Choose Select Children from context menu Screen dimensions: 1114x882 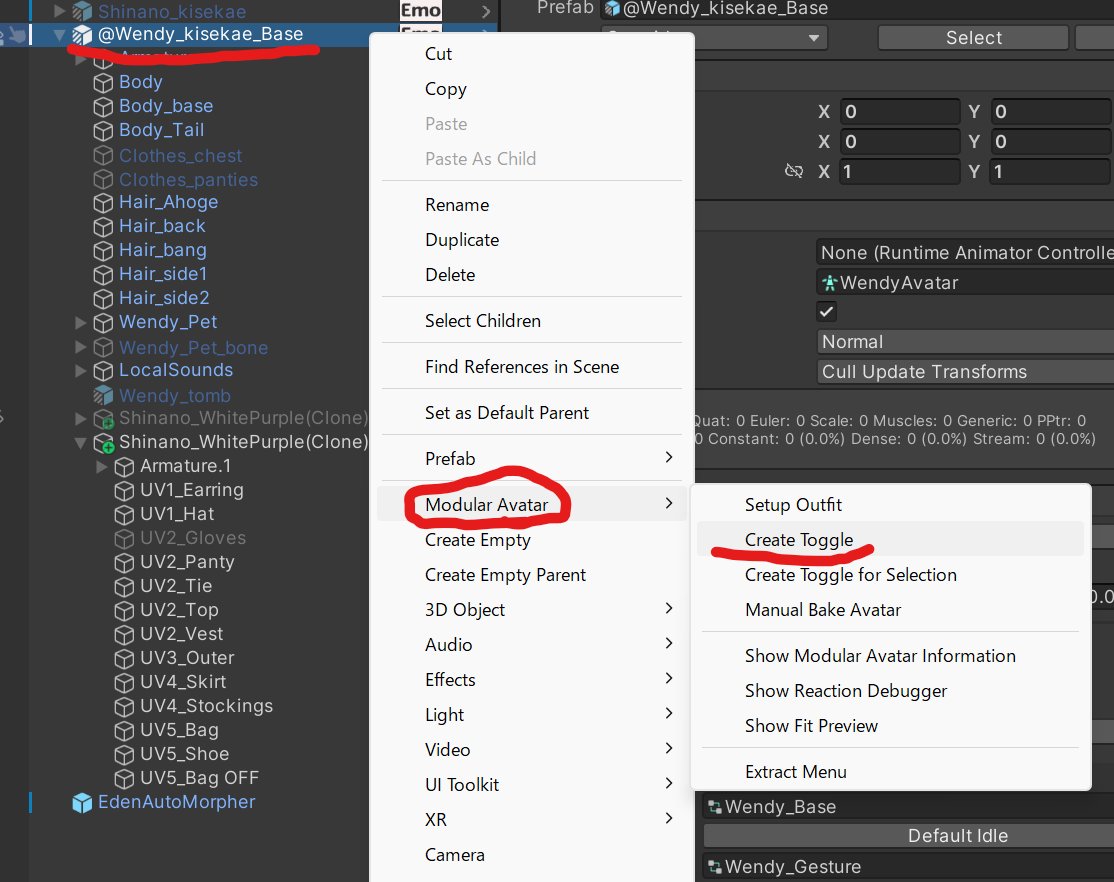coord(531,321)
